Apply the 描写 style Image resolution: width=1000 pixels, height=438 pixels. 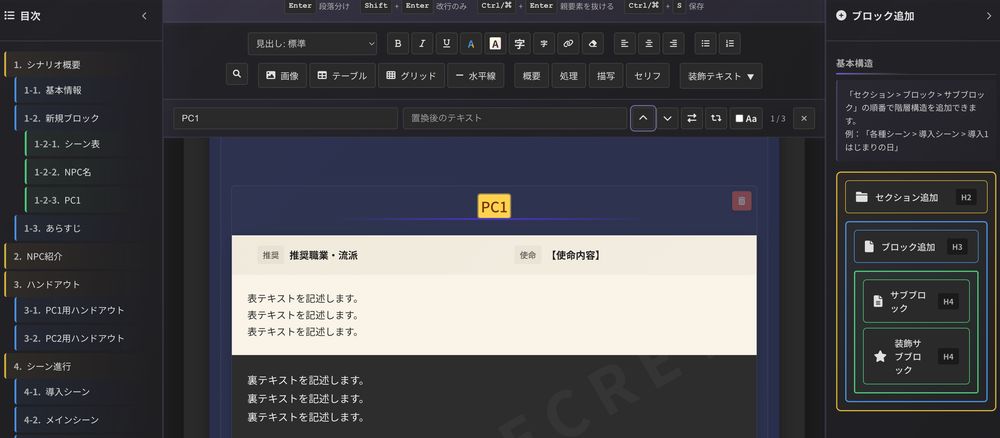point(606,75)
